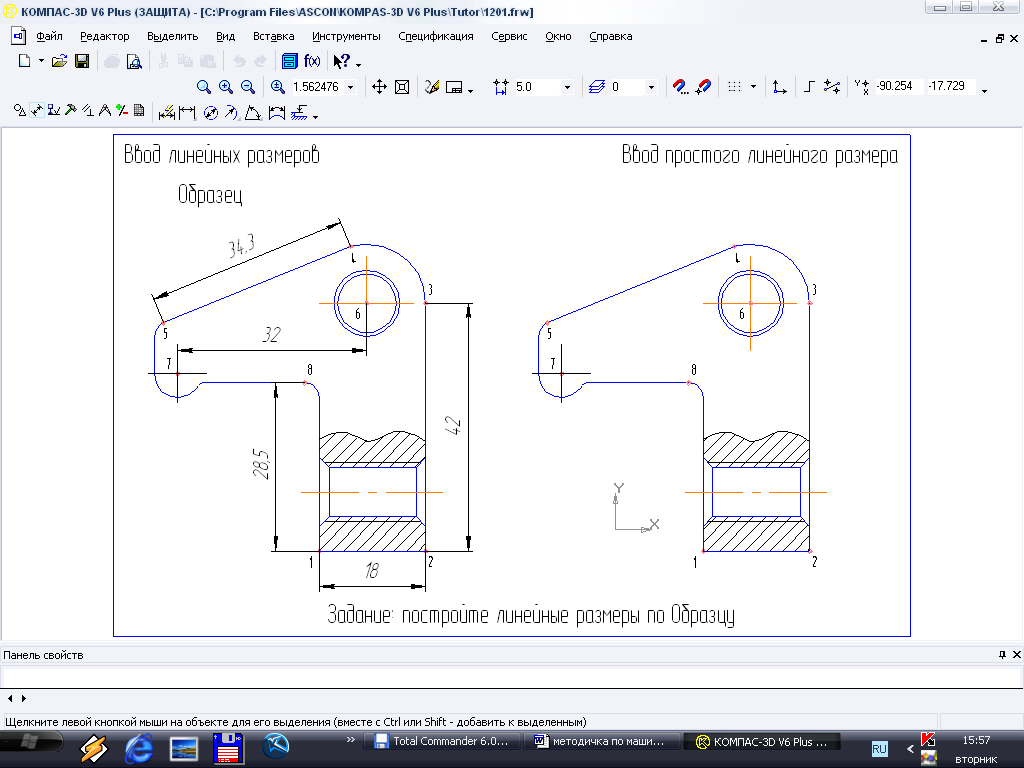This screenshot has width=1024, height=768.
Task: Open the layers manager icon
Action: pyautogui.click(x=597, y=87)
